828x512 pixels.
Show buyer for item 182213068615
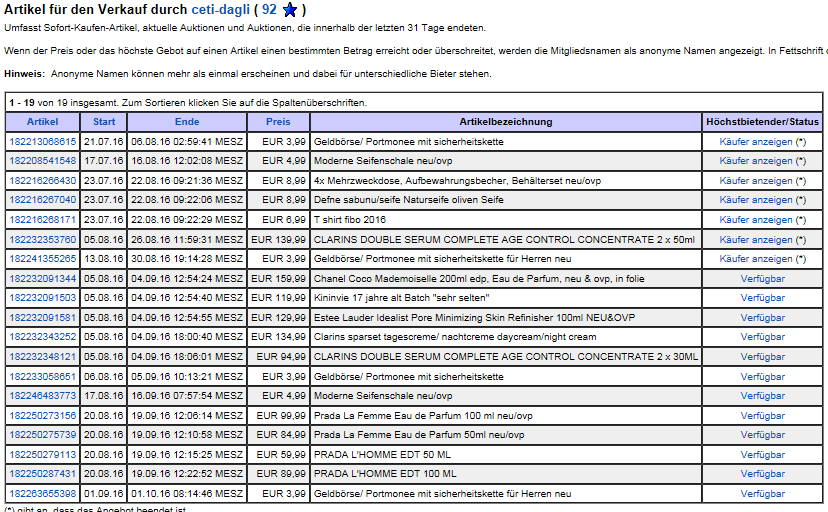(x=756, y=141)
